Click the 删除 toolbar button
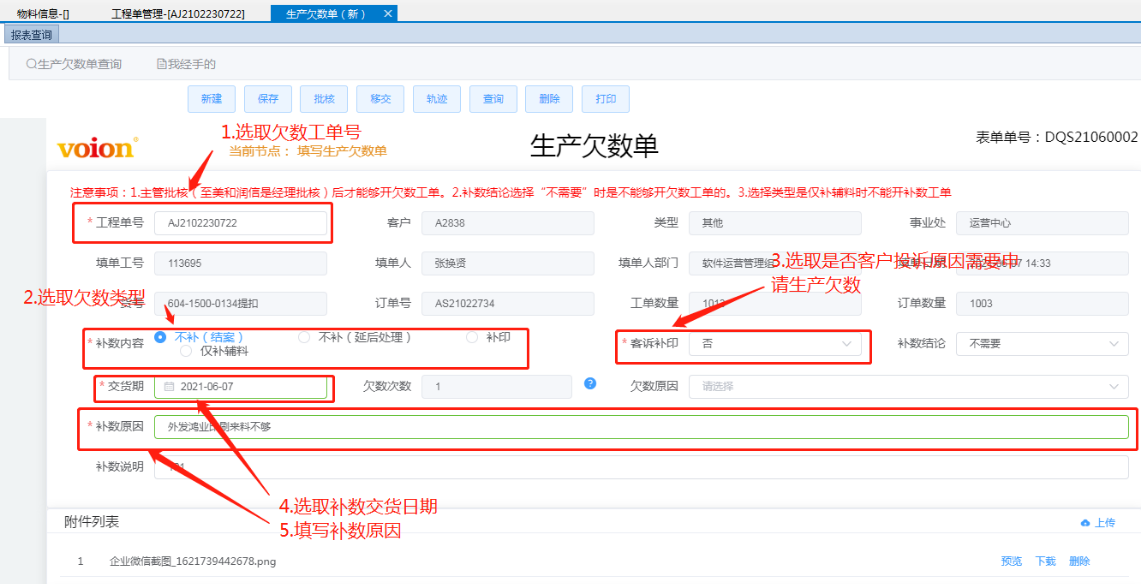 tap(549, 99)
